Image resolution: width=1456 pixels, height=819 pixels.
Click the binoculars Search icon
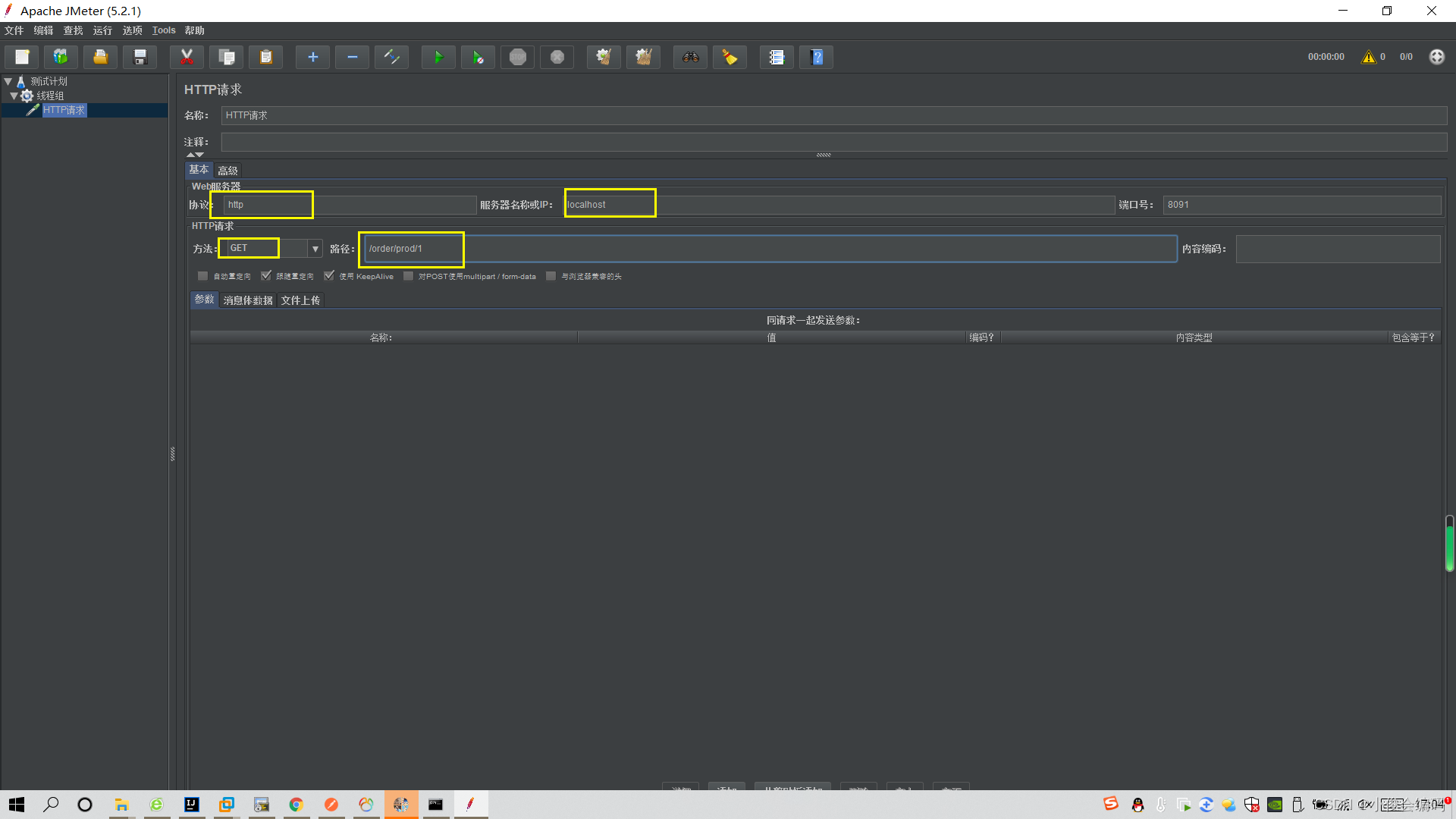point(690,57)
